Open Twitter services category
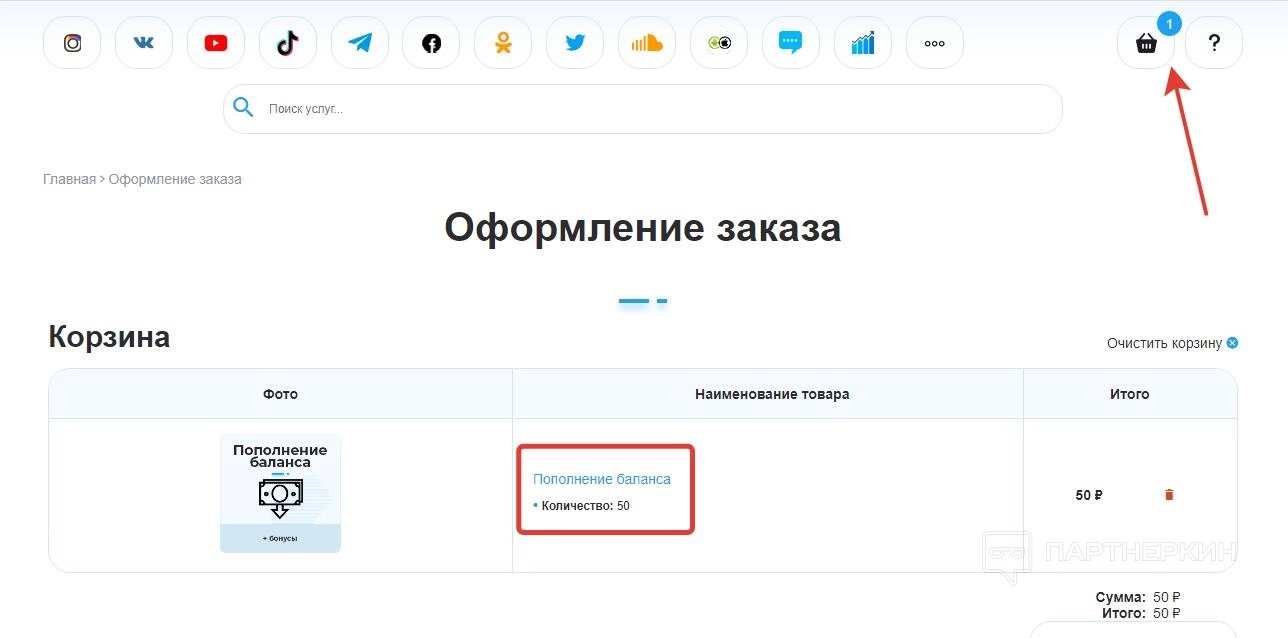This screenshot has width=1288, height=638. [575, 43]
